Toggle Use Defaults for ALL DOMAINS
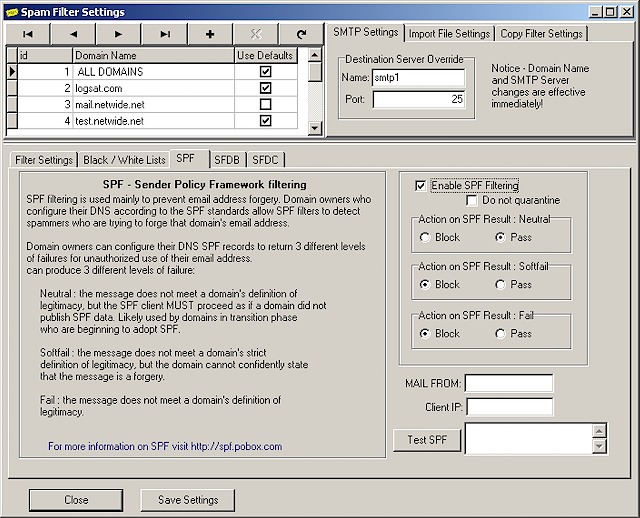Viewport: 640px width, 518px height. click(x=266, y=72)
